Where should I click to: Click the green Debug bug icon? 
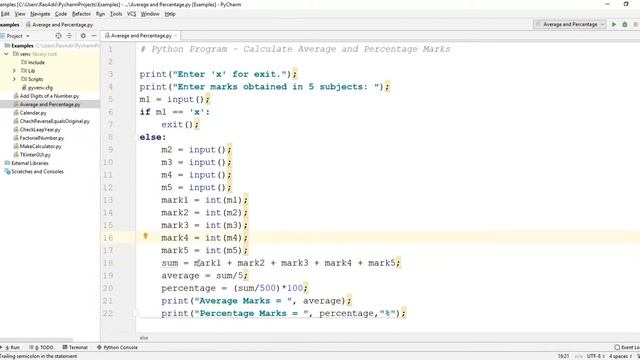coord(624,24)
